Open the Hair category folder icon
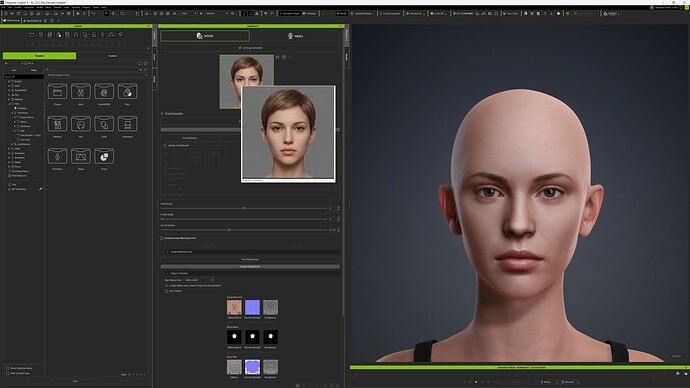 pos(81,124)
